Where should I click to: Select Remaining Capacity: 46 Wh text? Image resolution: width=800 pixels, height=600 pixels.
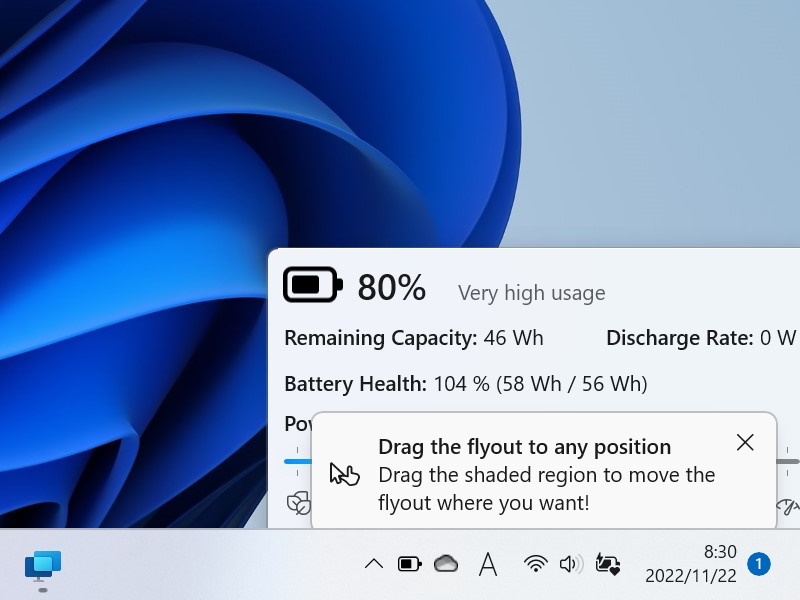point(414,338)
